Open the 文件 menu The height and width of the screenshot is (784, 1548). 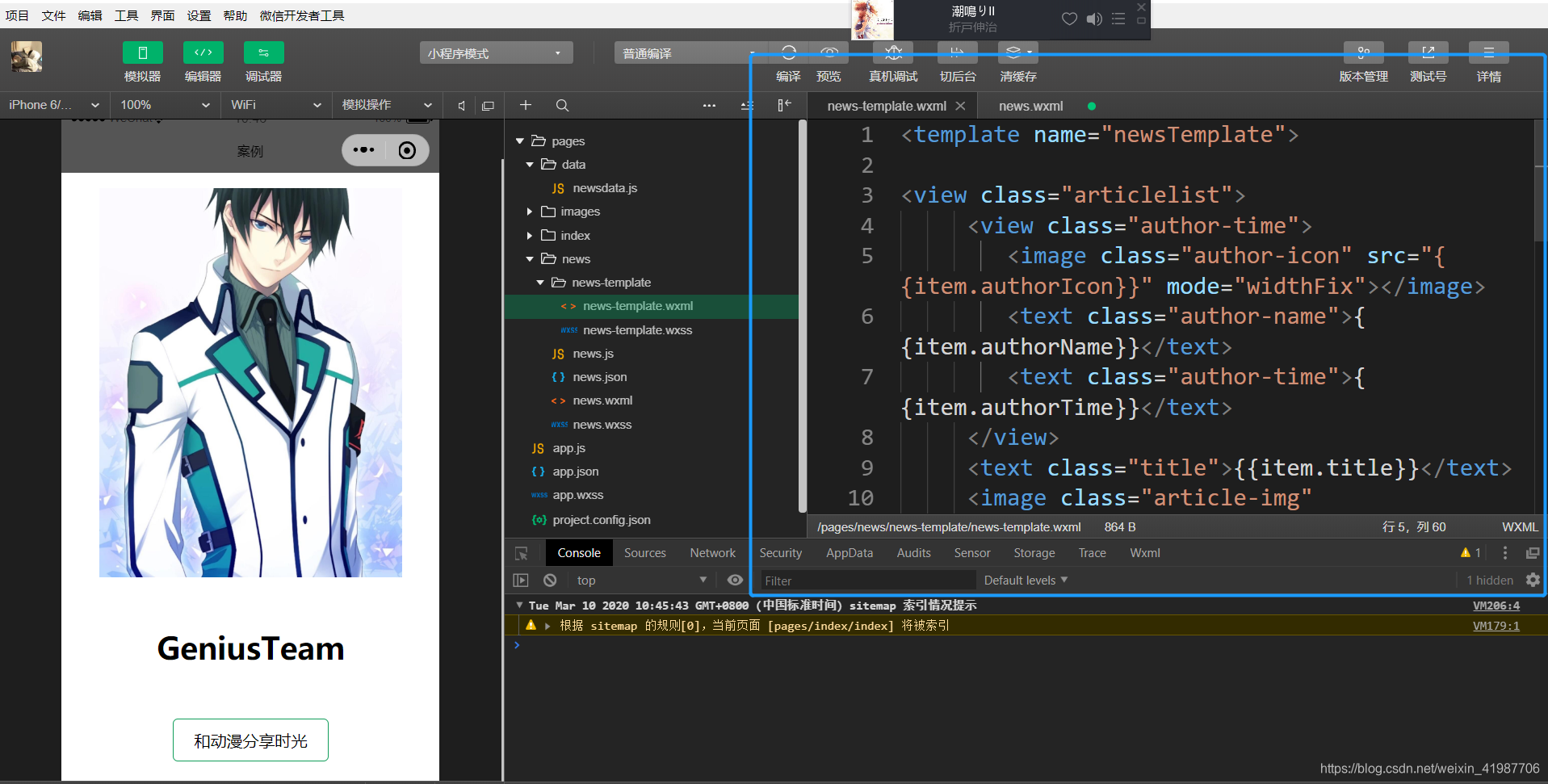pyautogui.click(x=53, y=15)
